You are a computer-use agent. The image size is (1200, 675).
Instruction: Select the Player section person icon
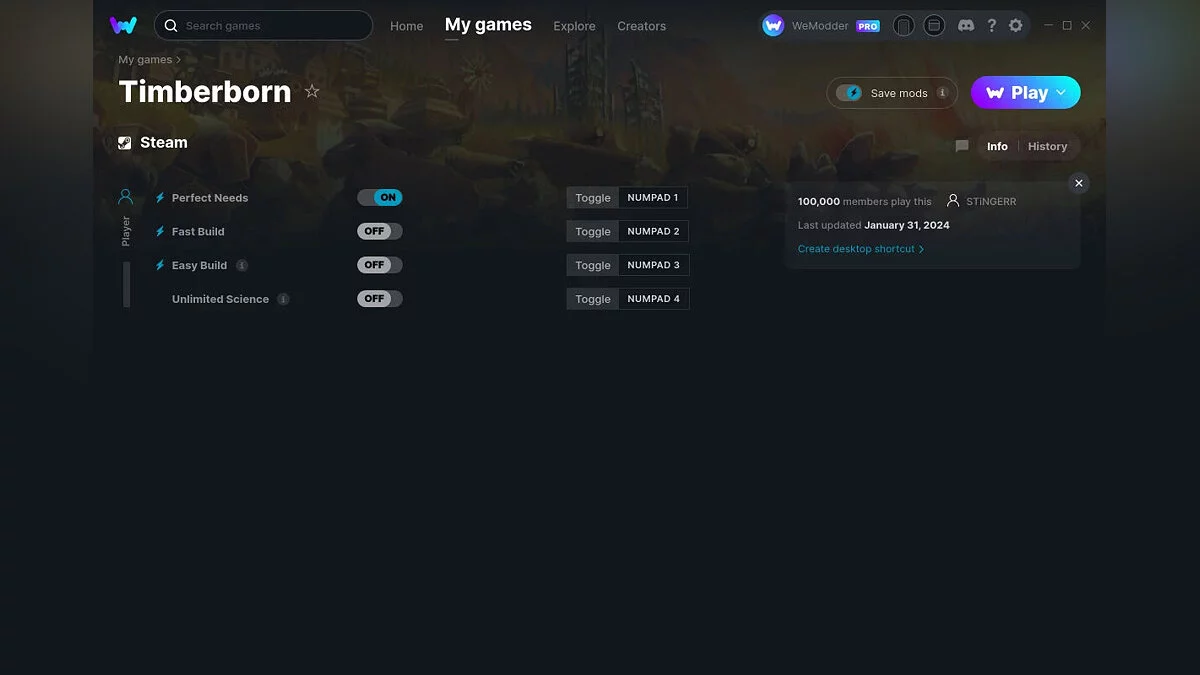[x=125, y=195]
